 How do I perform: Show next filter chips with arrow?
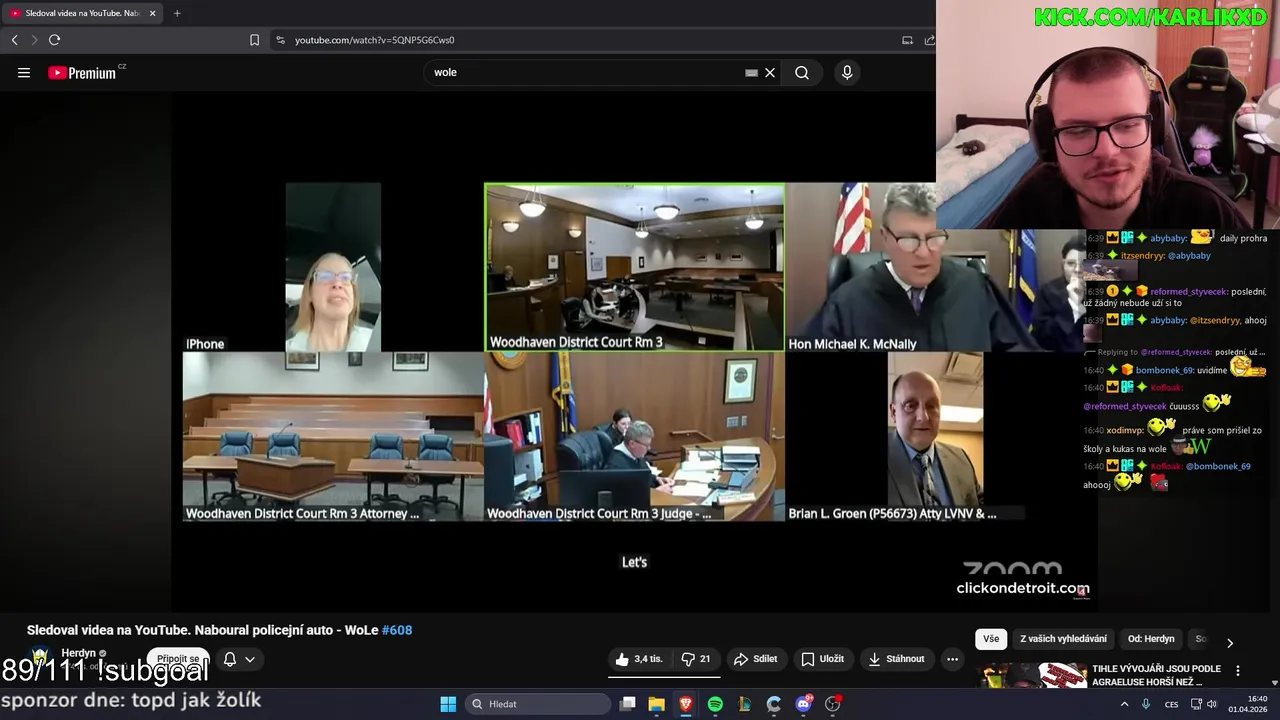pos(1230,642)
